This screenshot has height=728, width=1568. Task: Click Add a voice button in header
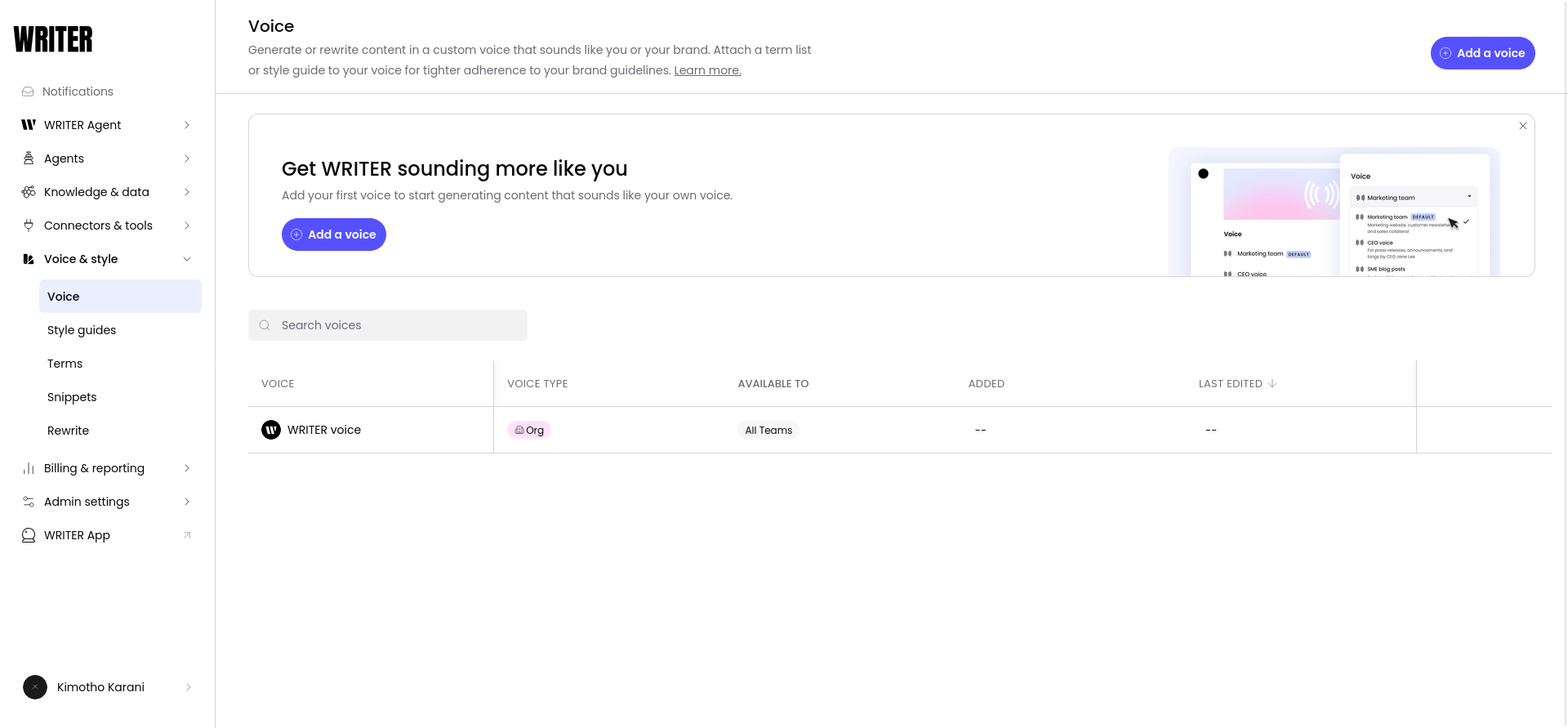pos(1482,53)
